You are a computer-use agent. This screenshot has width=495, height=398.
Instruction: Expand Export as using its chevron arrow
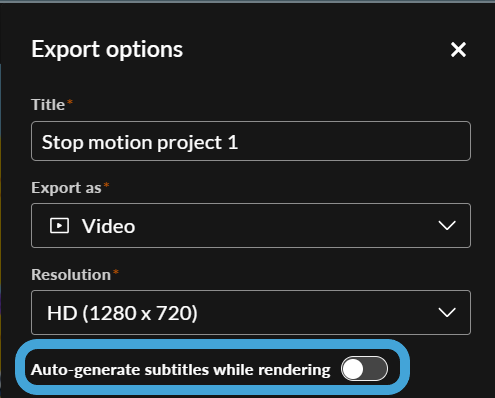pyautogui.click(x=447, y=226)
